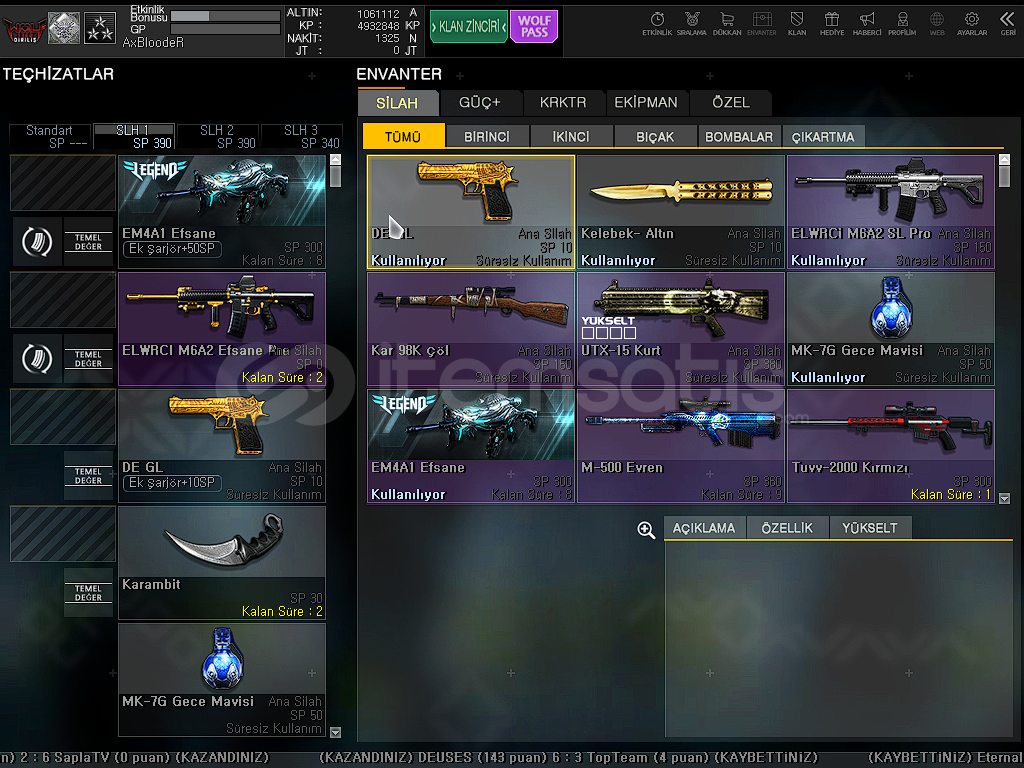Open the Hediye gift icon

point(831,24)
